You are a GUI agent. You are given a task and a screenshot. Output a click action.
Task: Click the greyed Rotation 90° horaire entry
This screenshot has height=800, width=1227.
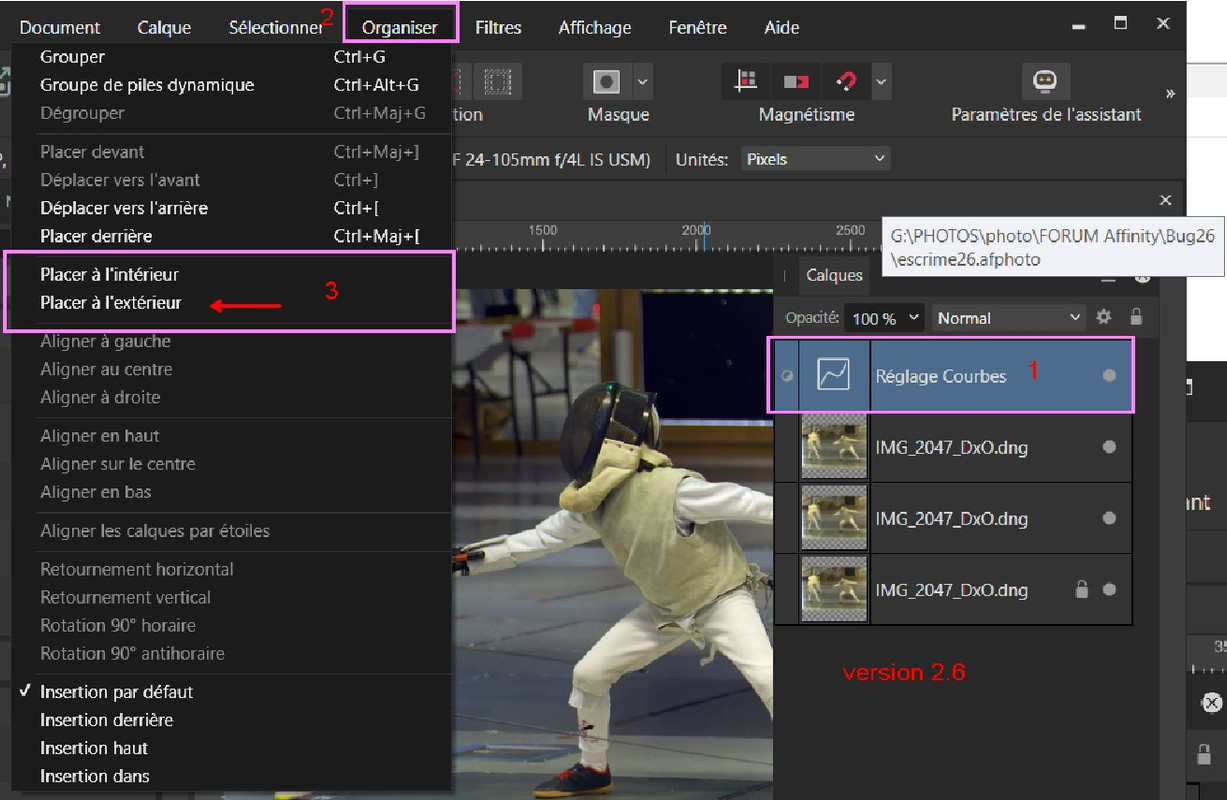click(x=230, y=625)
